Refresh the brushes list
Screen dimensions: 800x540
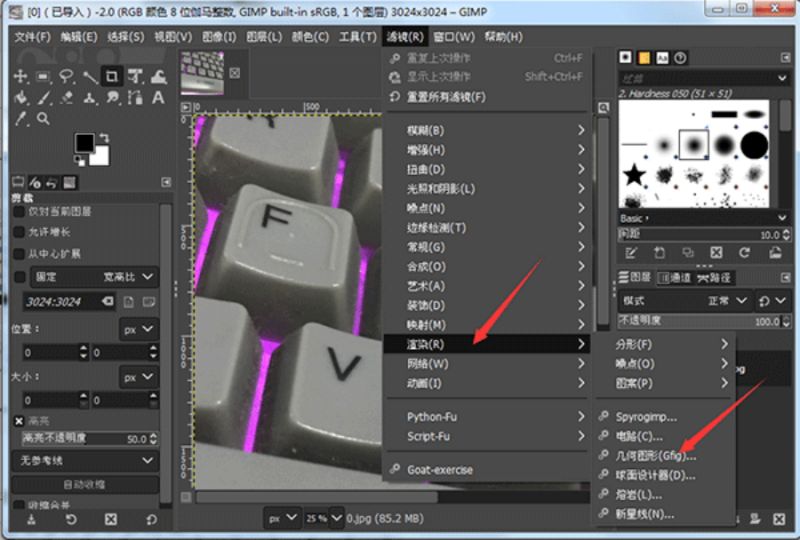pos(744,253)
